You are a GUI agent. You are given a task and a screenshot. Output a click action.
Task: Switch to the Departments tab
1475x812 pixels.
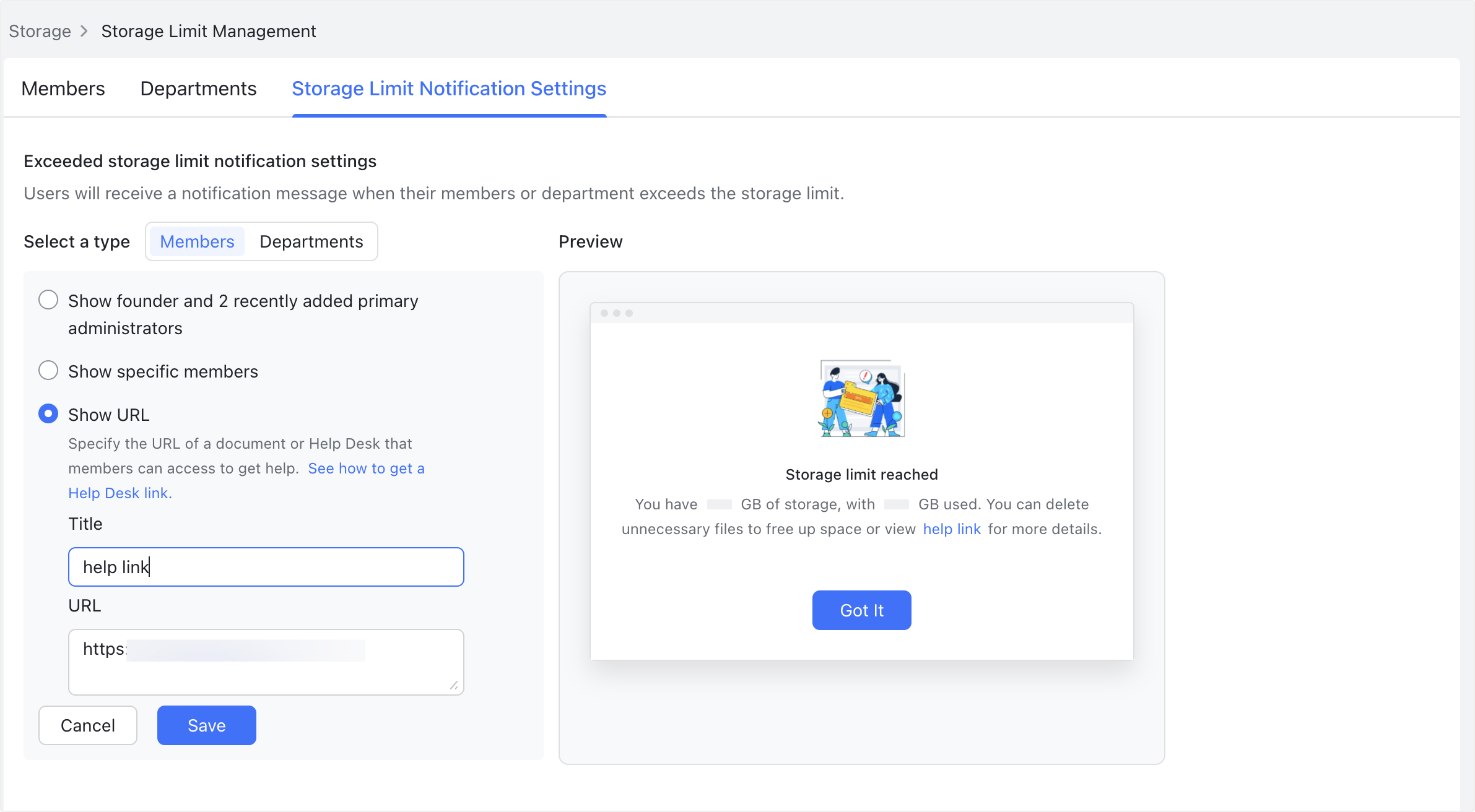pyautogui.click(x=198, y=89)
